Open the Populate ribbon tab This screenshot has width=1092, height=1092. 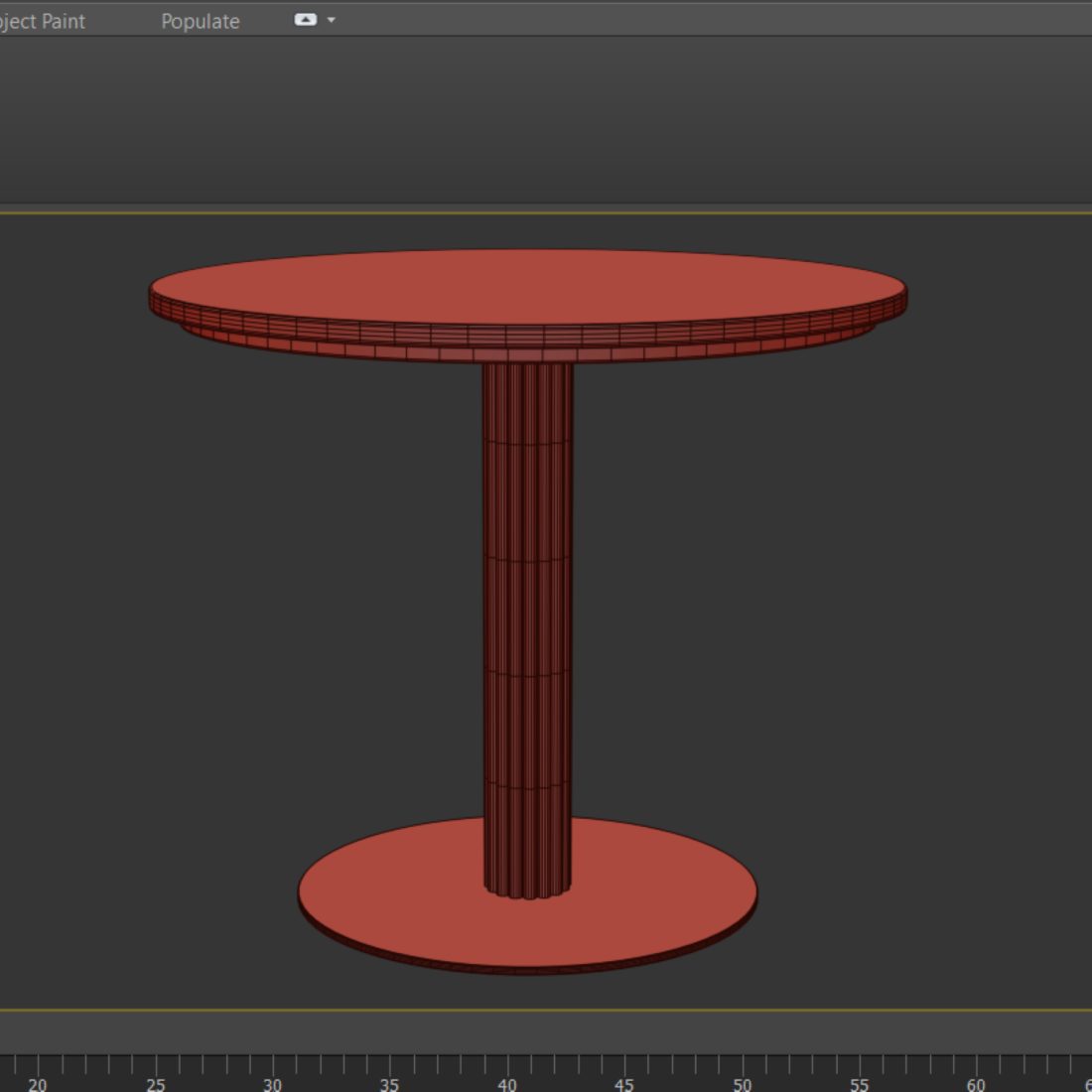click(x=201, y=21)
